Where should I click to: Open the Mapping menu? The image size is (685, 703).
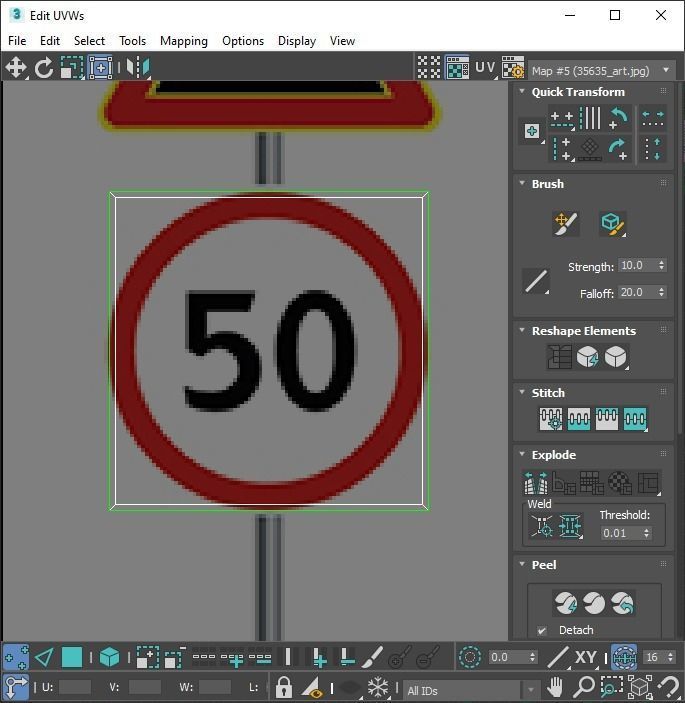point(184,41)
